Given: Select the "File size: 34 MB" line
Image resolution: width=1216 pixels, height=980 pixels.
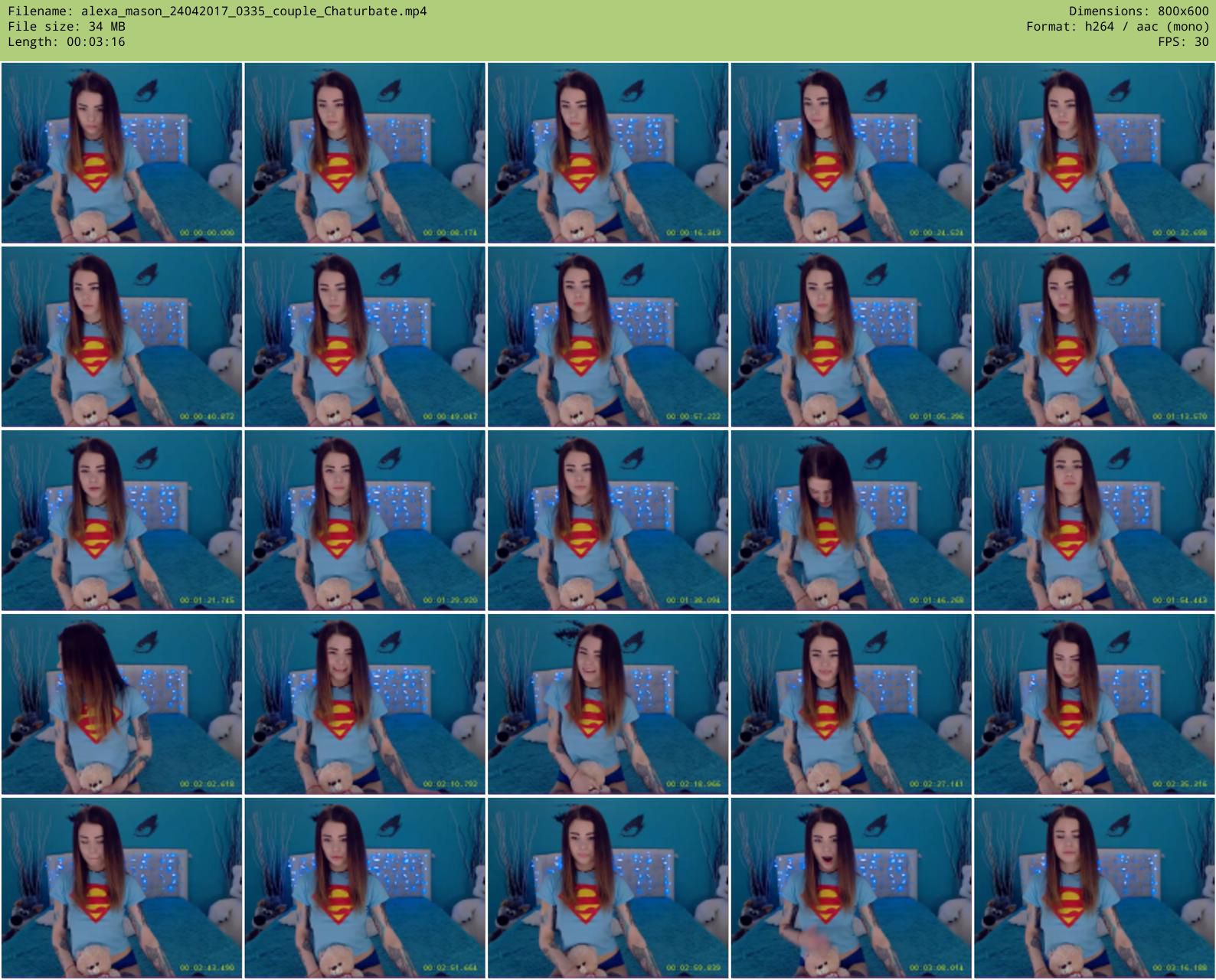Looking at the screenshot, I should (67, 27).
